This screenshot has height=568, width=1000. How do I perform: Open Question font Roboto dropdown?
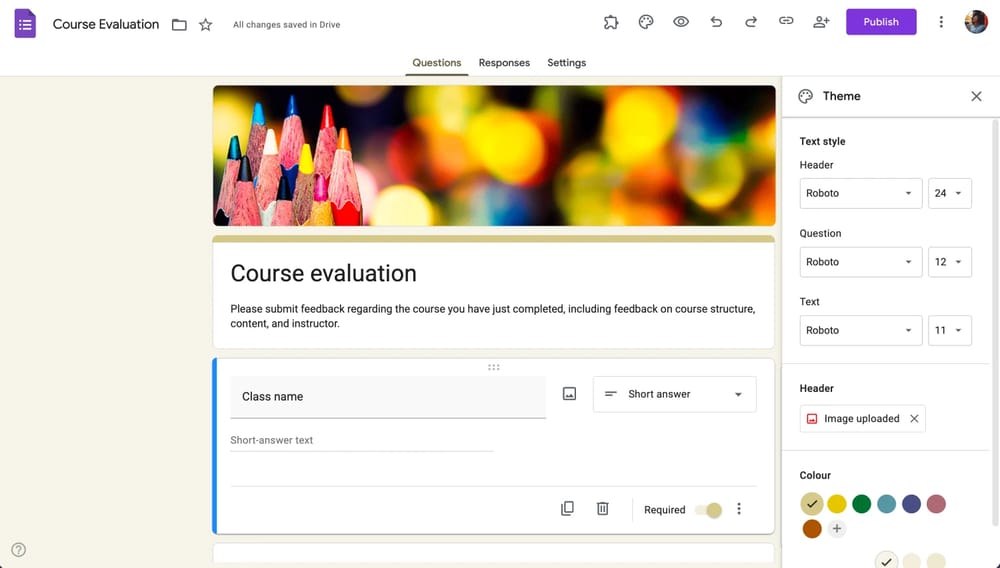click(860, 262)
